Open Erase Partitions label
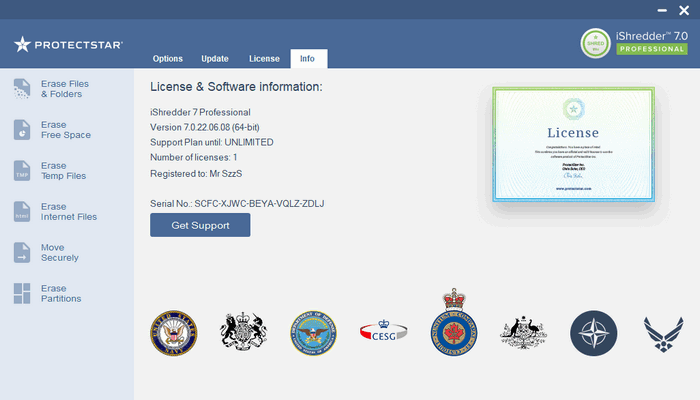Screen dimensions: 700x400 click(x=61, y=293)
